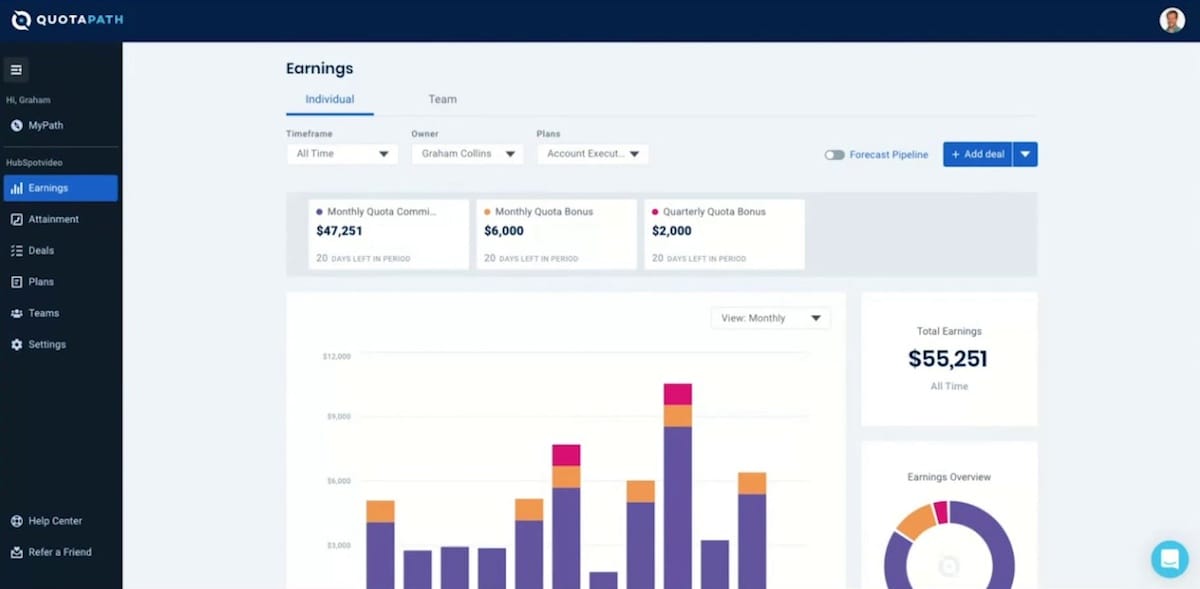Expand the Add deal arrow menu
This screenshot has width=1200, height=589.
[x=1025, y=154]
